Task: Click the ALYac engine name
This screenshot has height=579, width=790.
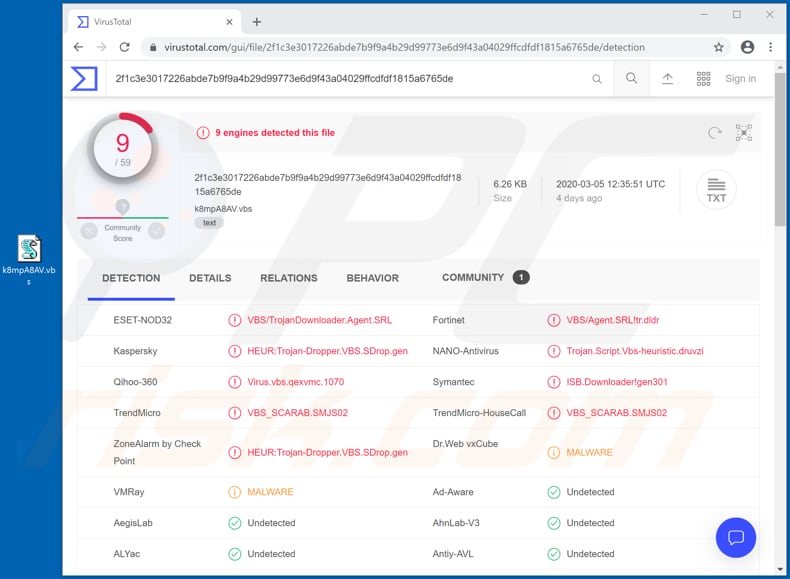Action: click(127, 554)
